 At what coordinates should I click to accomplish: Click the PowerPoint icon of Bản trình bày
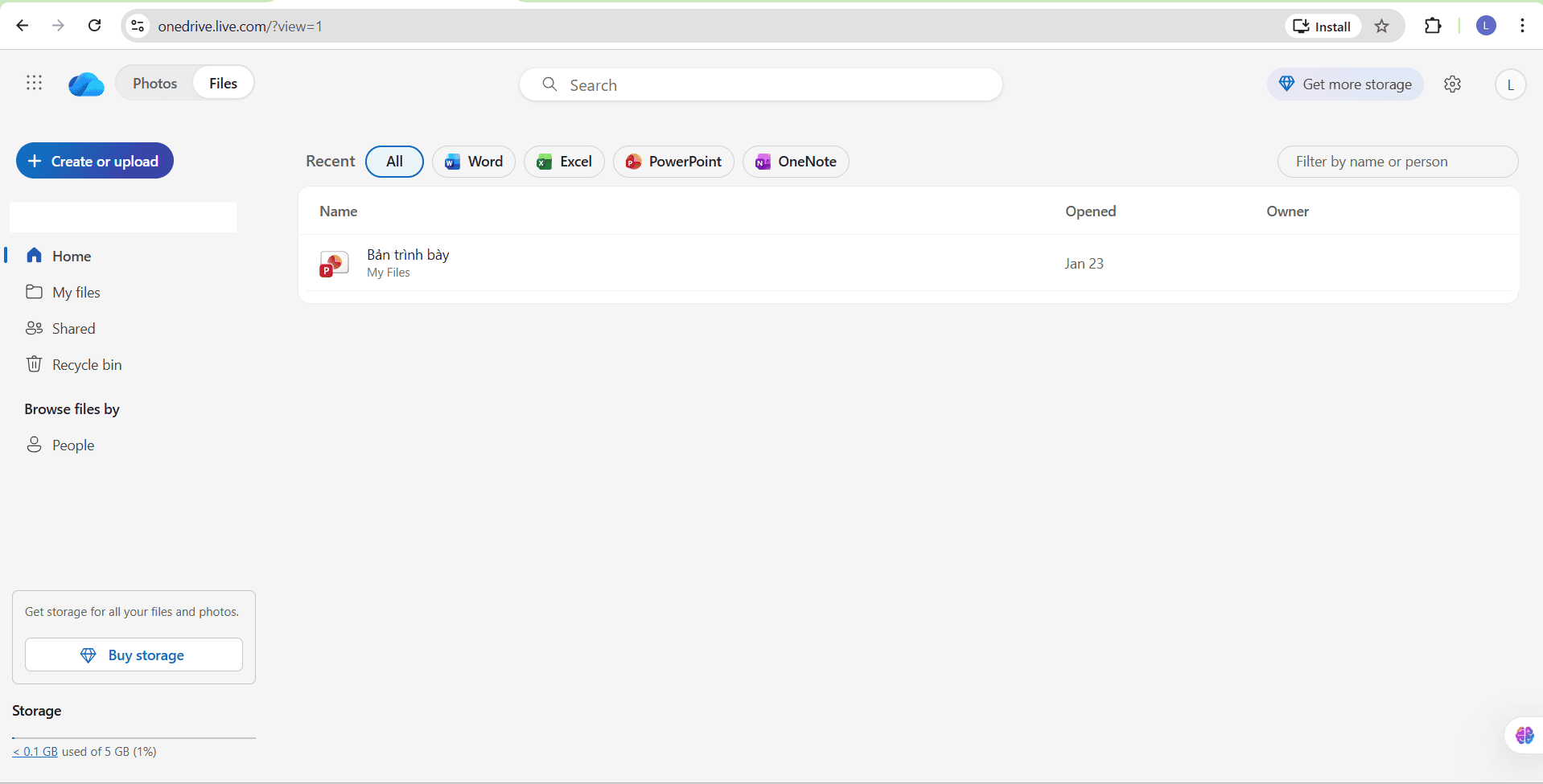pyautogui.click(x=333, y=263)
